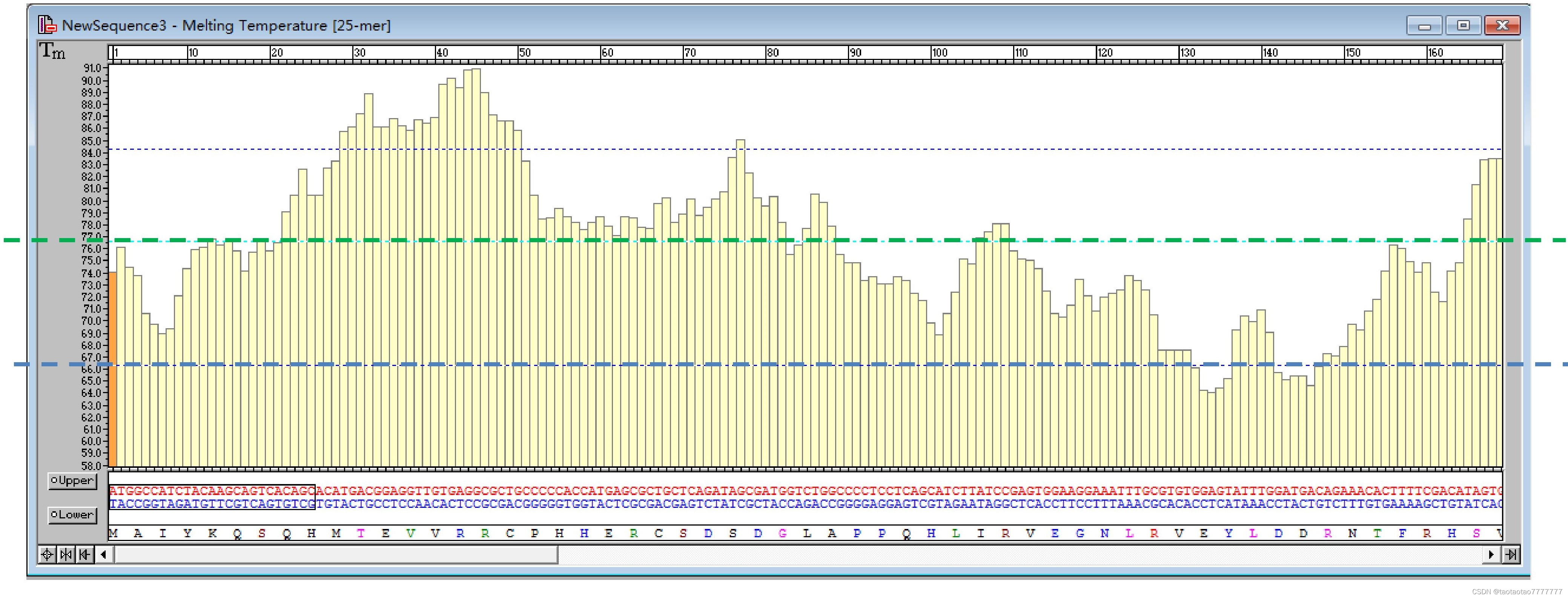Image resolution: width=1568 pixels, height=598 pixels.
Task: Click the orange Tm bar at position 1
Action: 113,370
